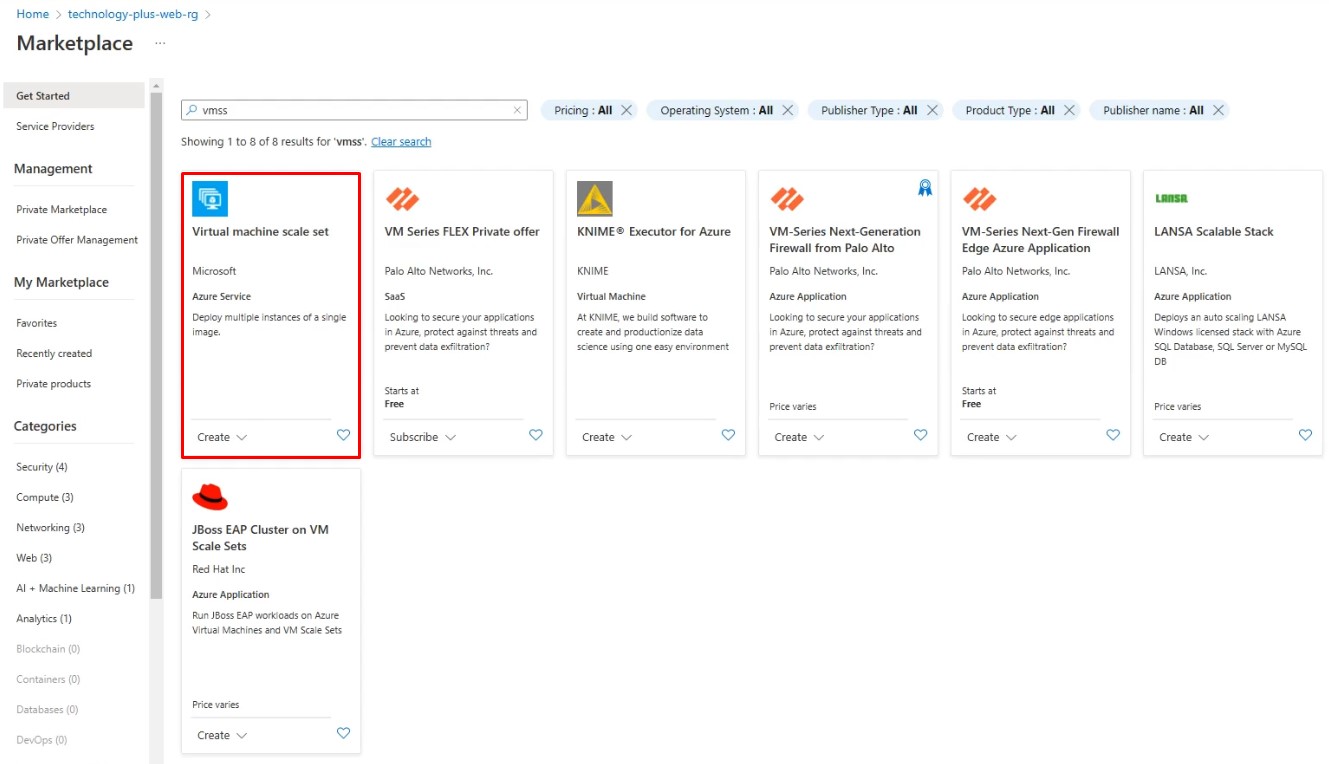Clear the vmss search box text

[517, 111]
